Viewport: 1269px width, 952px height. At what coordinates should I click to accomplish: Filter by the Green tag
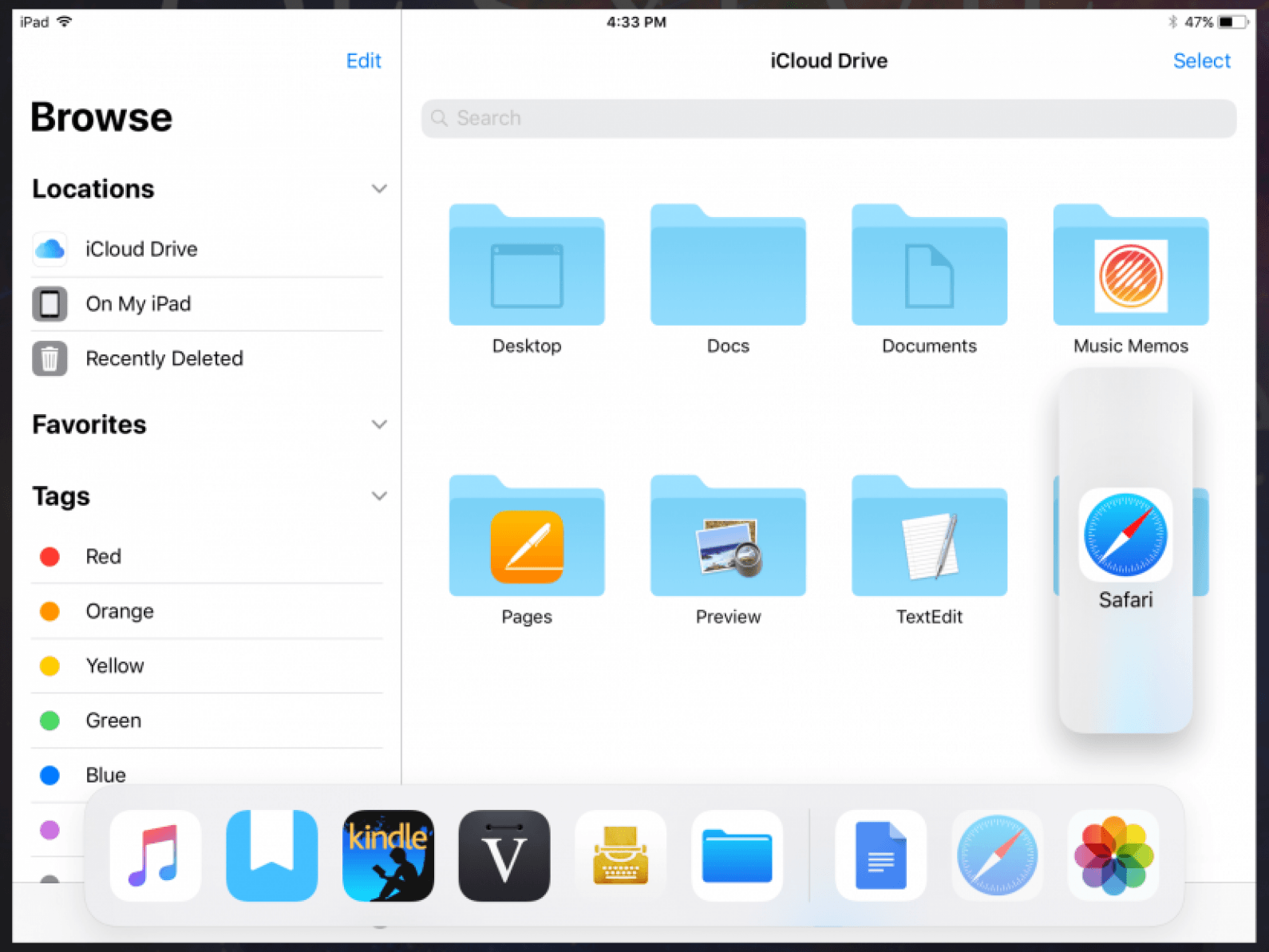(x=208, y=721)
